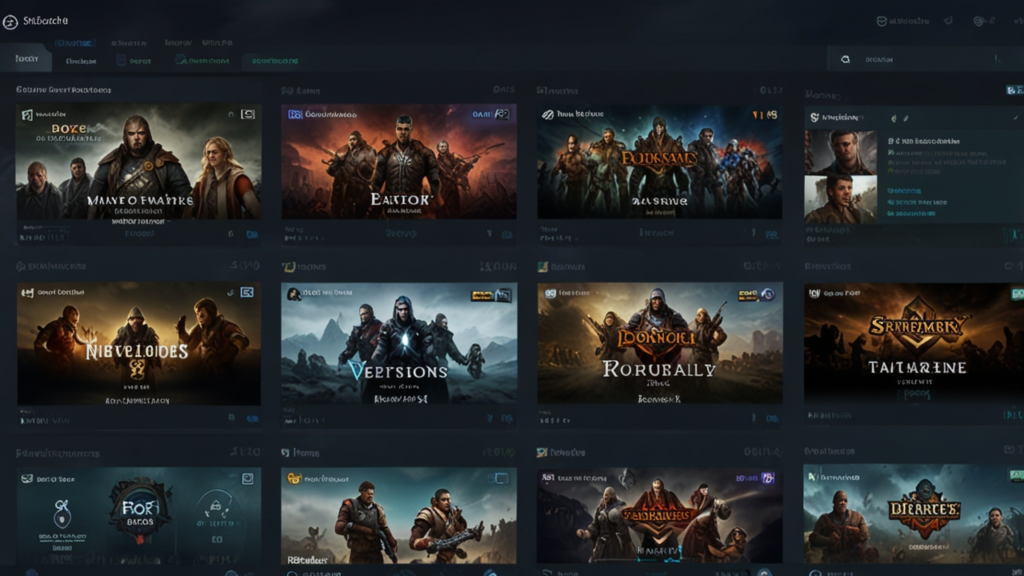Select the highlighted first tab under the logo
The image size is (1024, 576).
[26, 59]
